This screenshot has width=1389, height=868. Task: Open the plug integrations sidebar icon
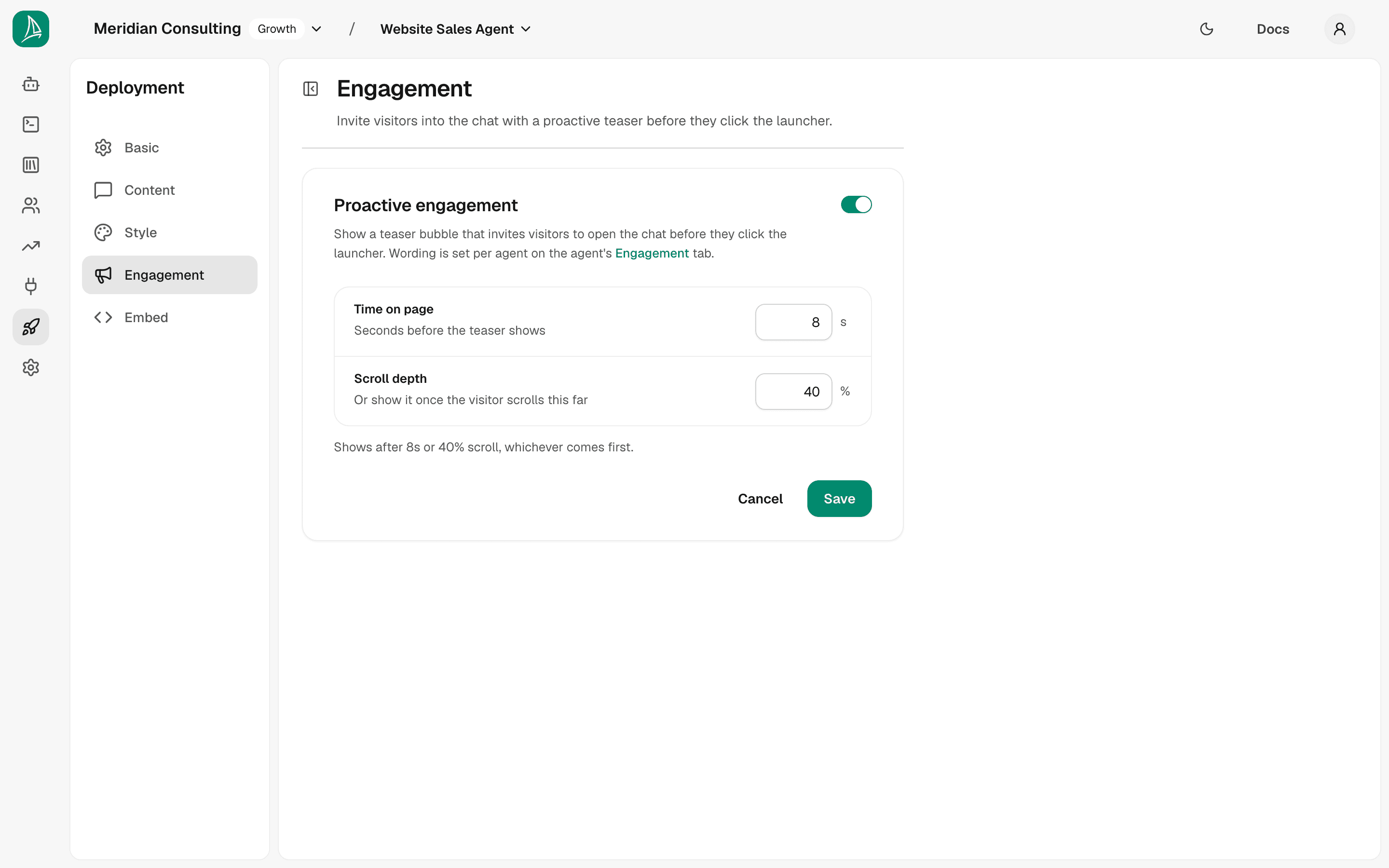point(31,286)
